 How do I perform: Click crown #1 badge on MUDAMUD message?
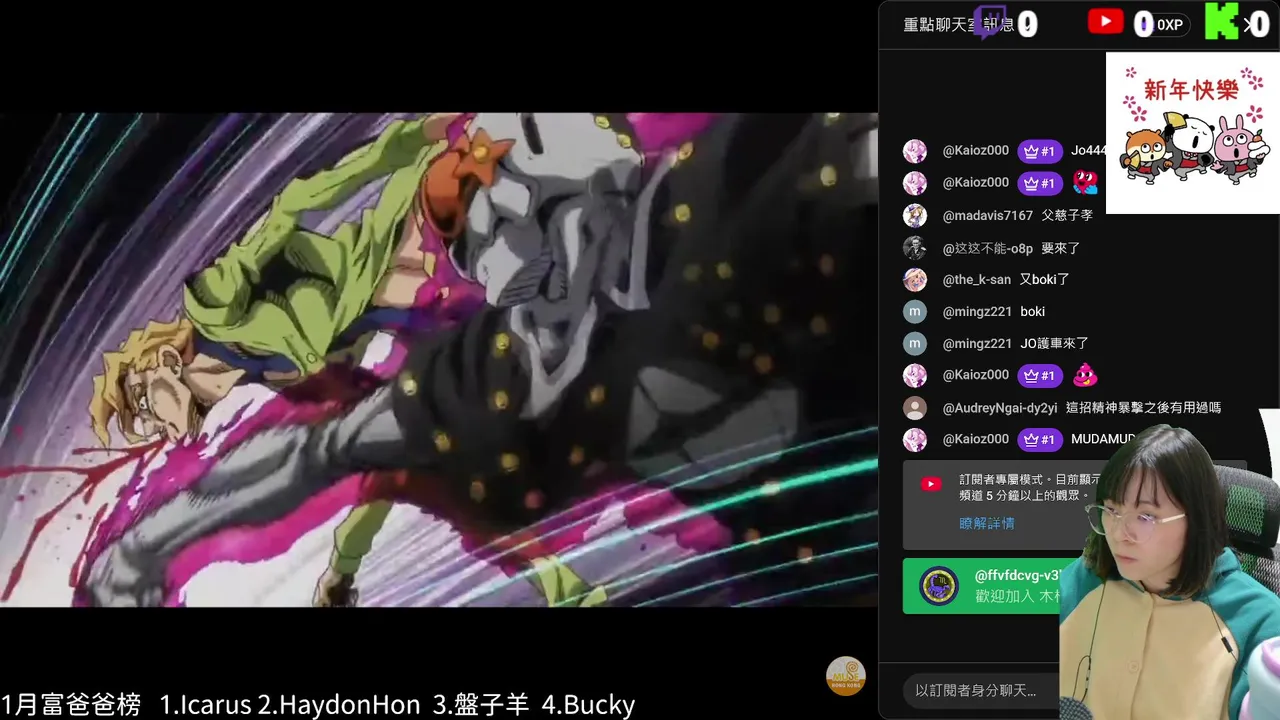[x=1040, y=439]
